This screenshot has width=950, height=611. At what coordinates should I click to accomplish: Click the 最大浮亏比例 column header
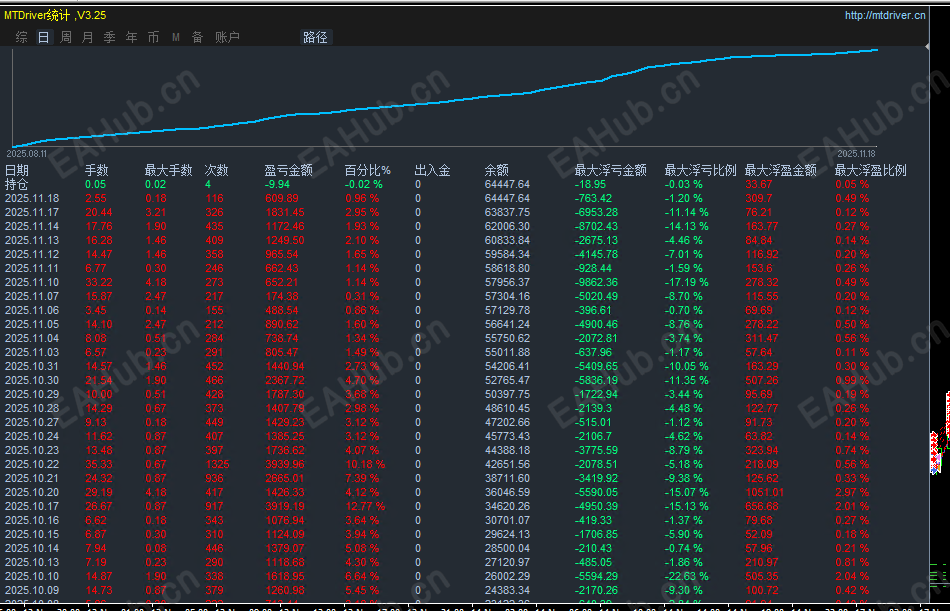(700, 170)
